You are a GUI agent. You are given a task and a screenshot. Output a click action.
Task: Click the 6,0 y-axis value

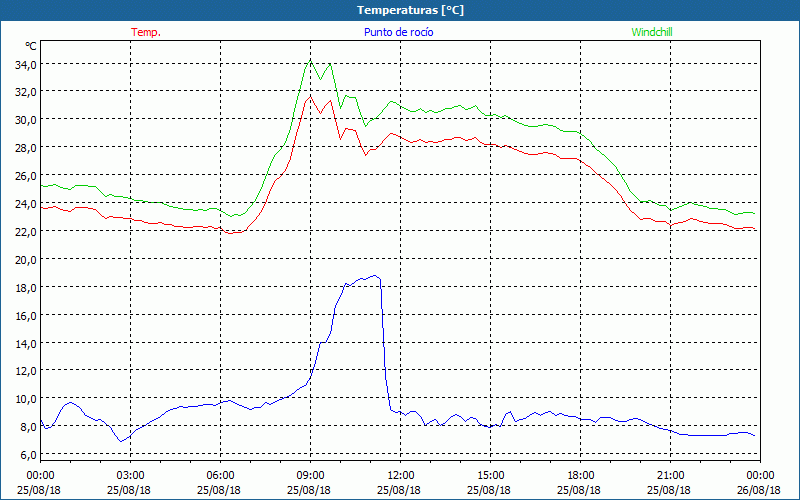pyautogui.click(x=28, y=455)
